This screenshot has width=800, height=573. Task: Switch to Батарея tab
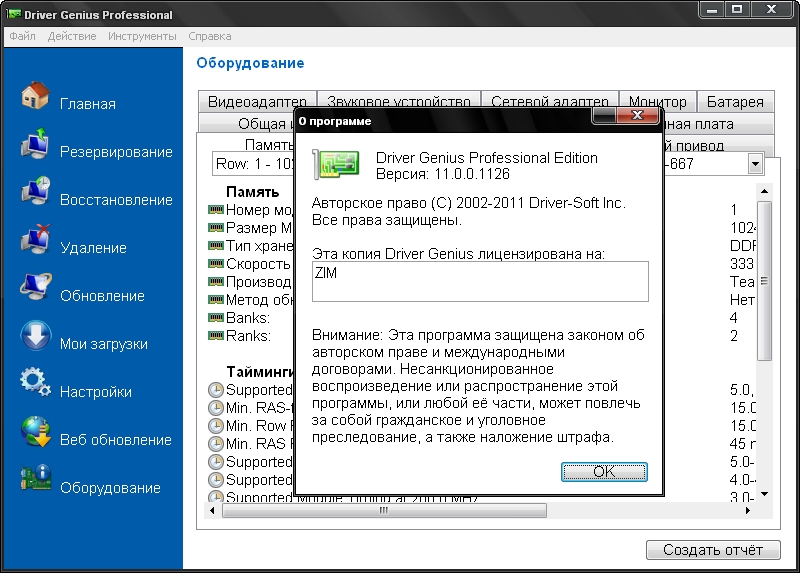tap(735, 102)
